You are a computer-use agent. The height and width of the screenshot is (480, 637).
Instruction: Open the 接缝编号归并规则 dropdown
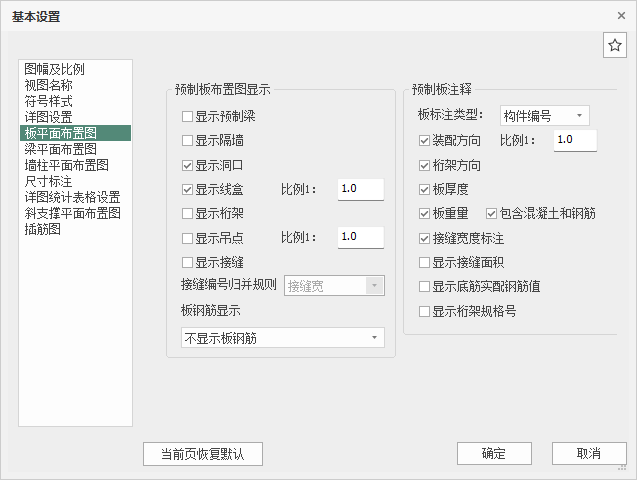pyautogui.click(x=335, y=286)
